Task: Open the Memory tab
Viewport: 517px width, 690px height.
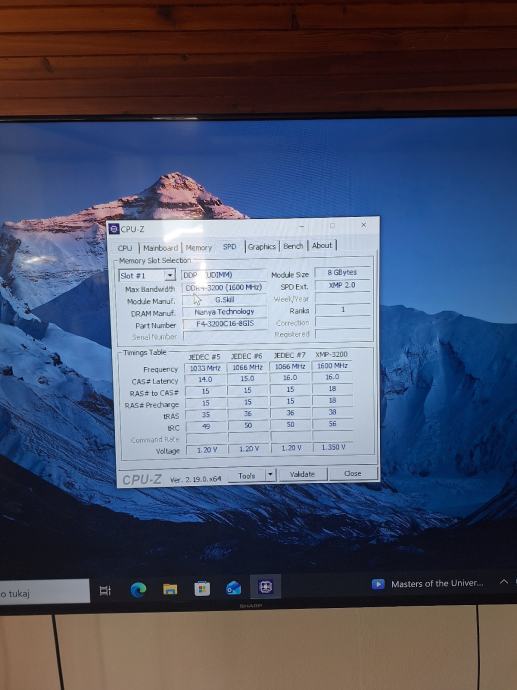Action: (198, 248)
